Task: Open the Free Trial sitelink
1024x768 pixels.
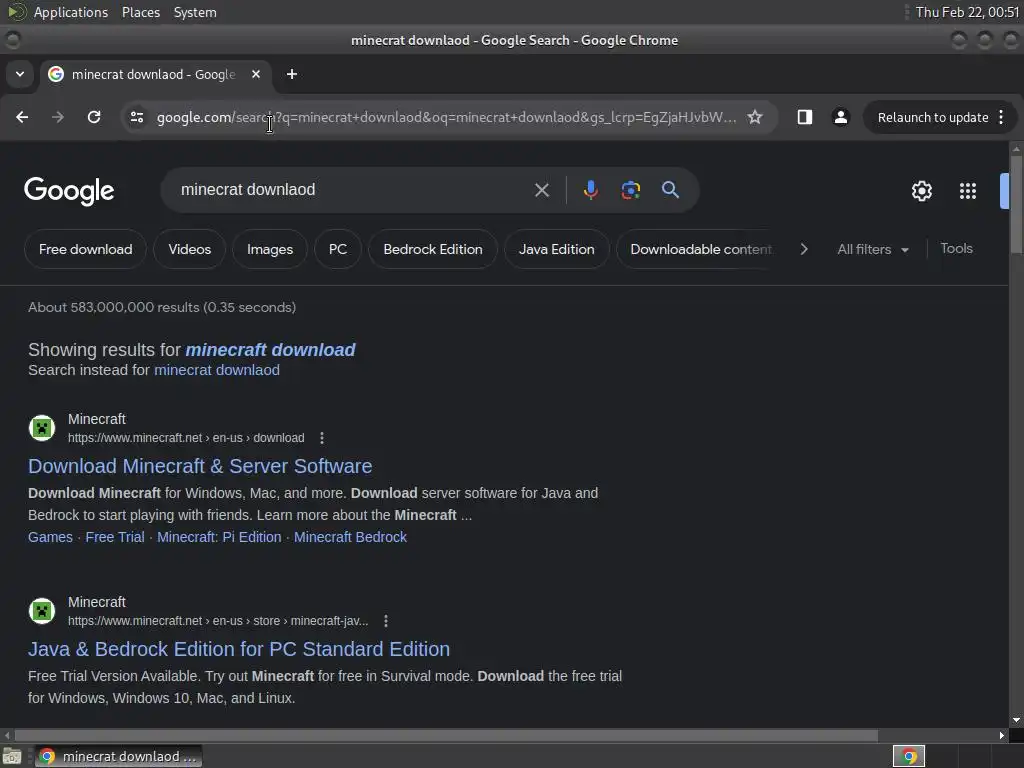Action: [x=115, y=537]
